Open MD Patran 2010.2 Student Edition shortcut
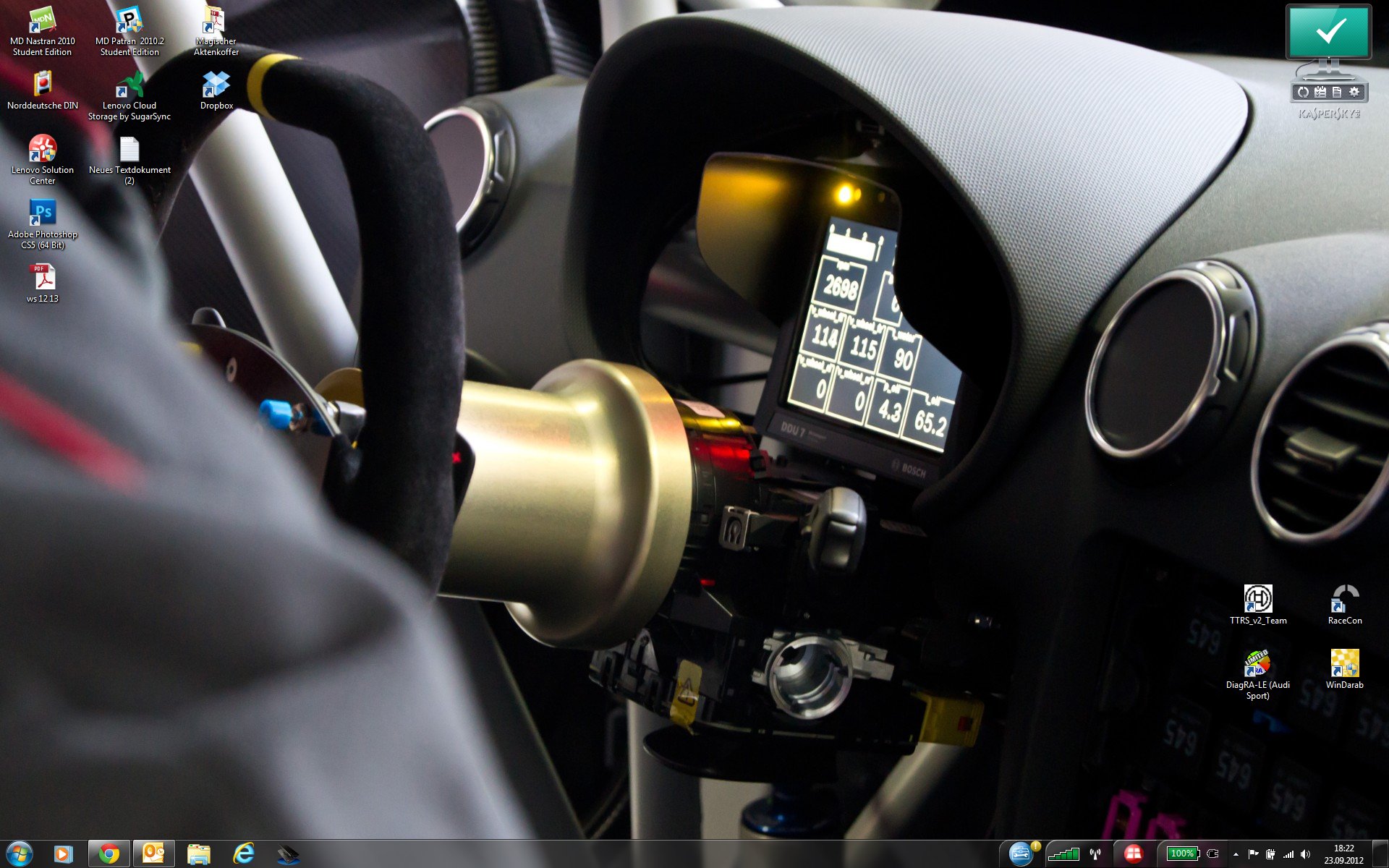The height and width of the screenshot is (868, 1389). pos(129,32)
